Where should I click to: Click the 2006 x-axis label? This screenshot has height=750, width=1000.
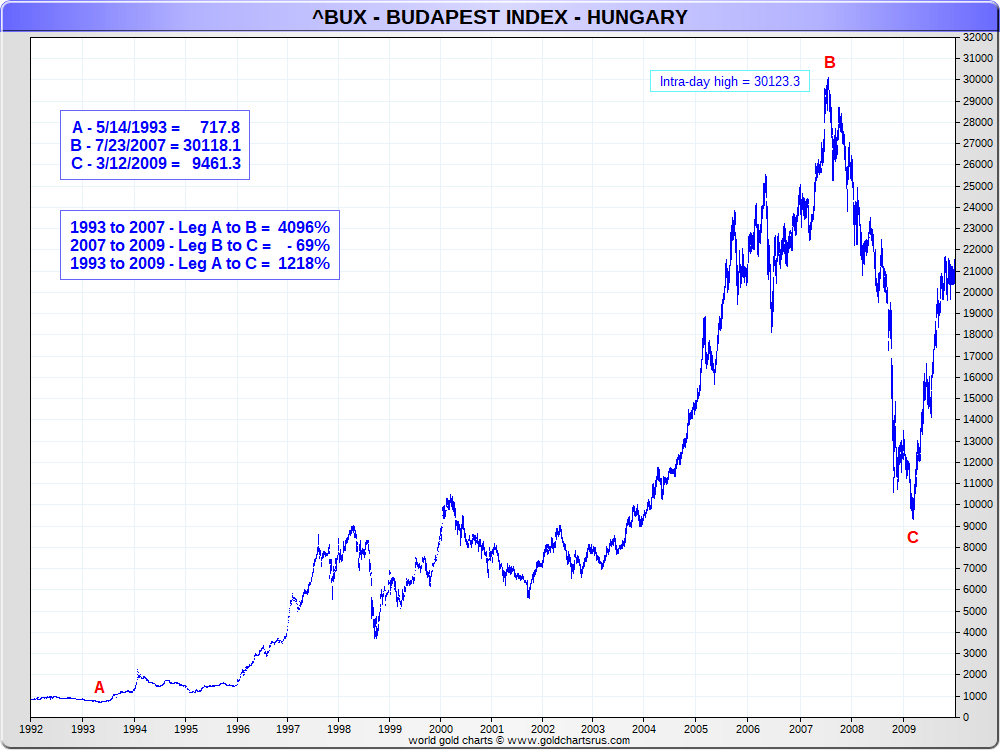747,728
